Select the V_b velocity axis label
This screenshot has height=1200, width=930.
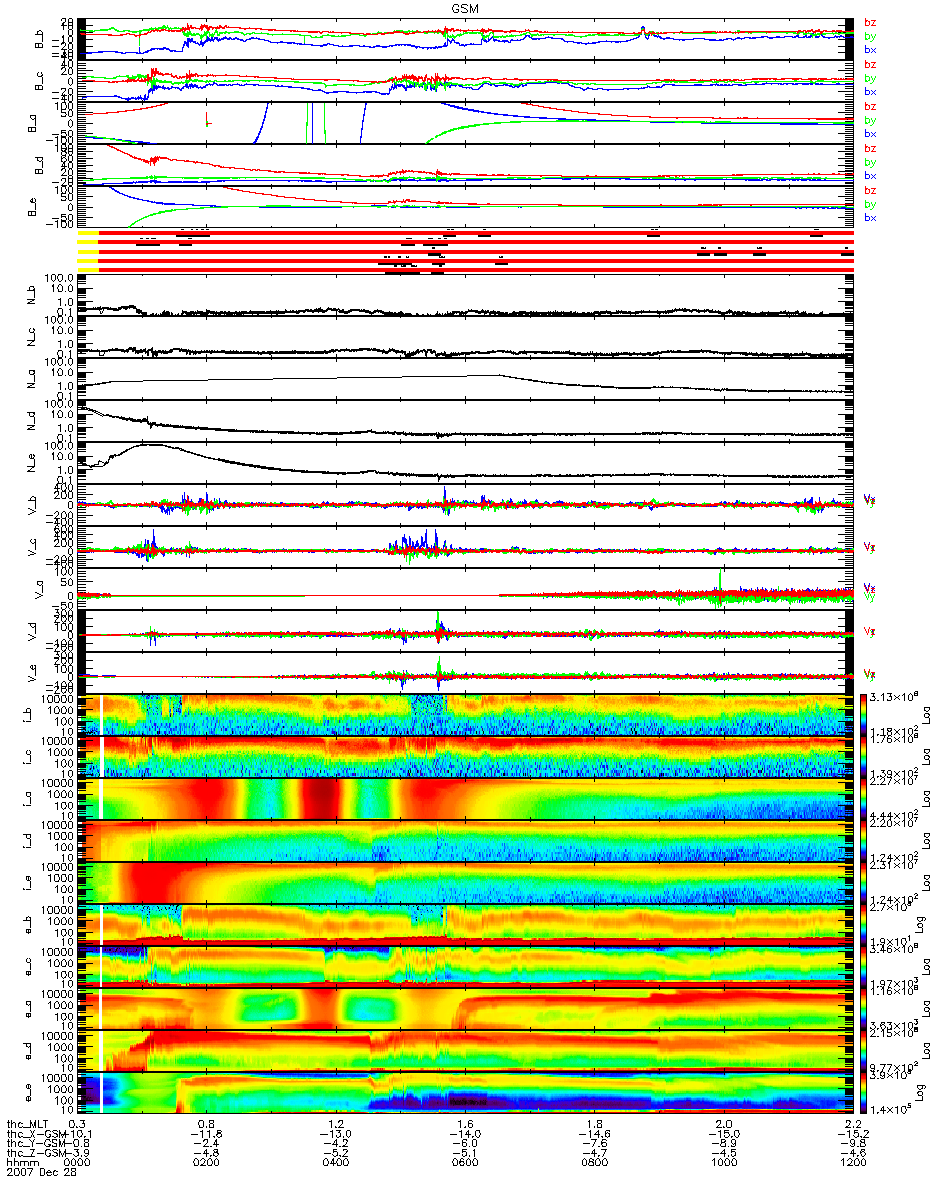click(x=31, y=506)
